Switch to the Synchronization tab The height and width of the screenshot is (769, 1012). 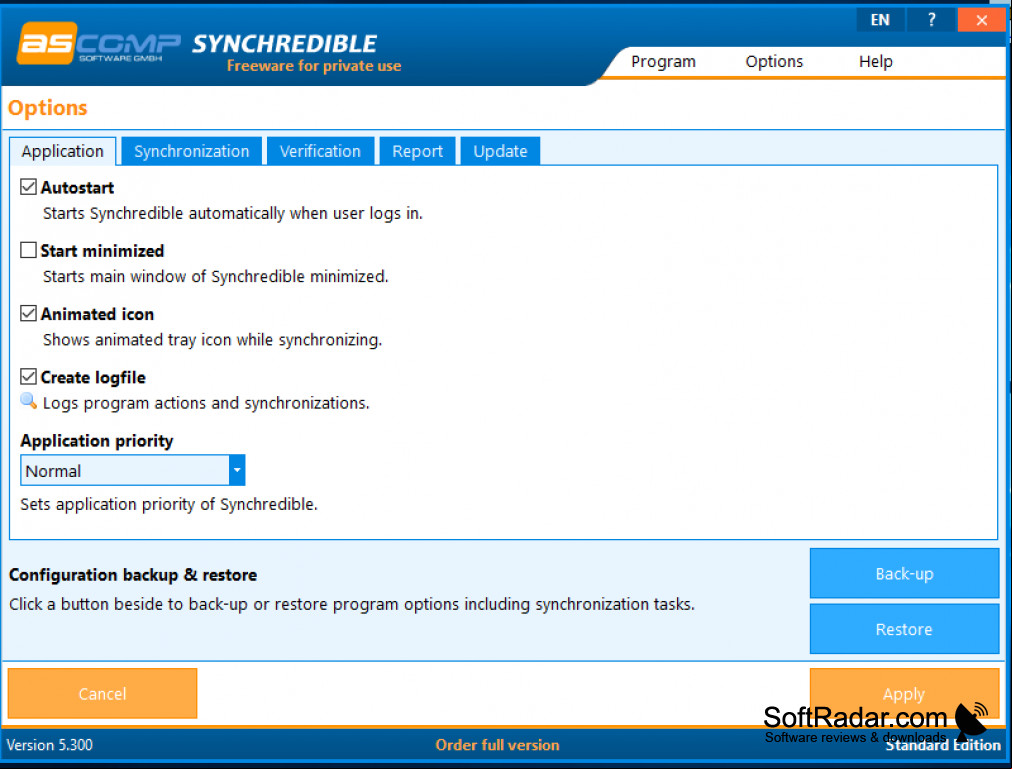coord(192,151)
